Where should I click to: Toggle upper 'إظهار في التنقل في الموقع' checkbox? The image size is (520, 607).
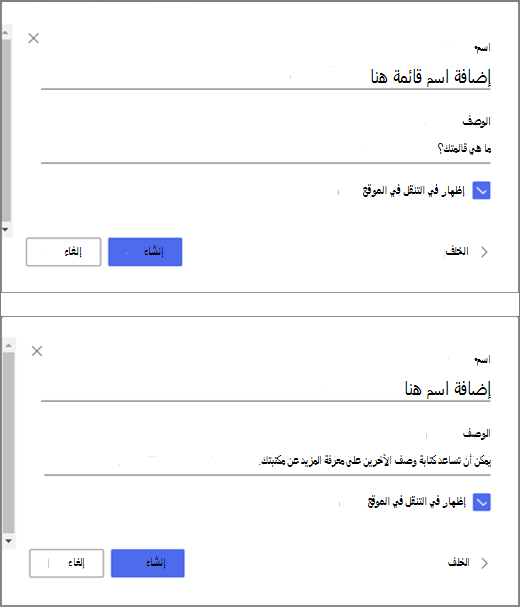[481, 190]
